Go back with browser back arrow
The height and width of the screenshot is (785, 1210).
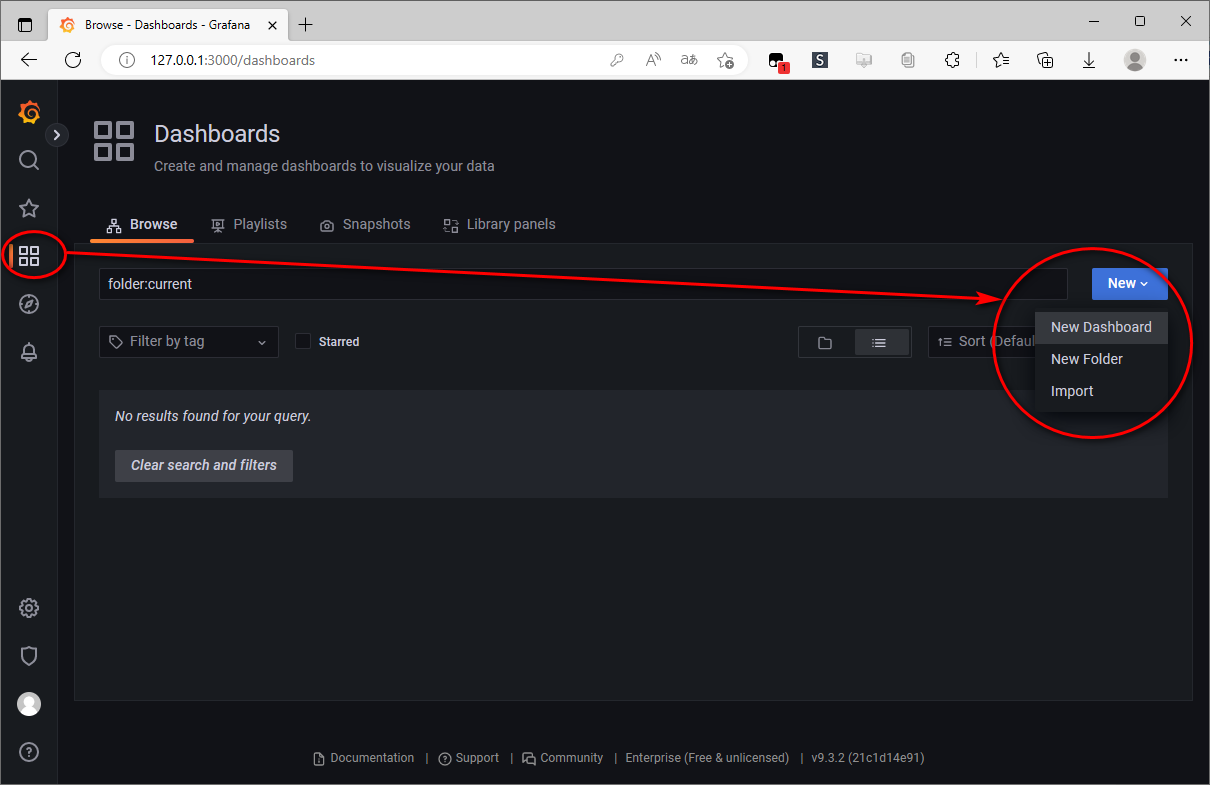(29, 60)
